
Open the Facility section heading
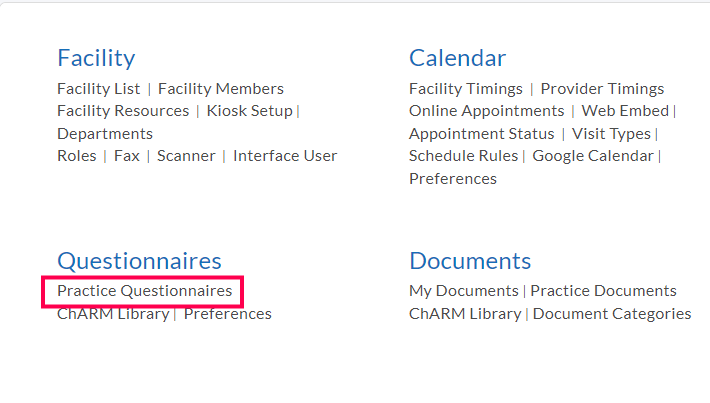point(96,58)
